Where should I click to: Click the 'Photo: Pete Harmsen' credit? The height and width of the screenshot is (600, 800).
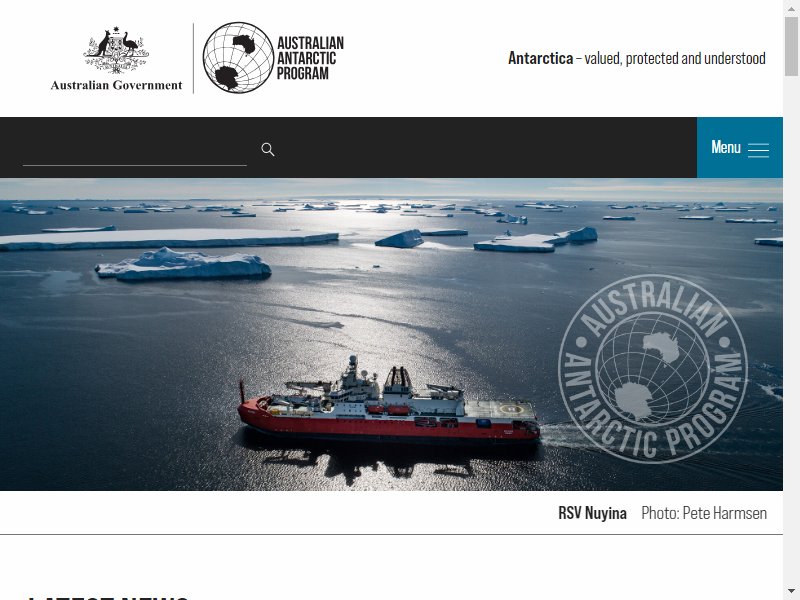coord(704,513)
